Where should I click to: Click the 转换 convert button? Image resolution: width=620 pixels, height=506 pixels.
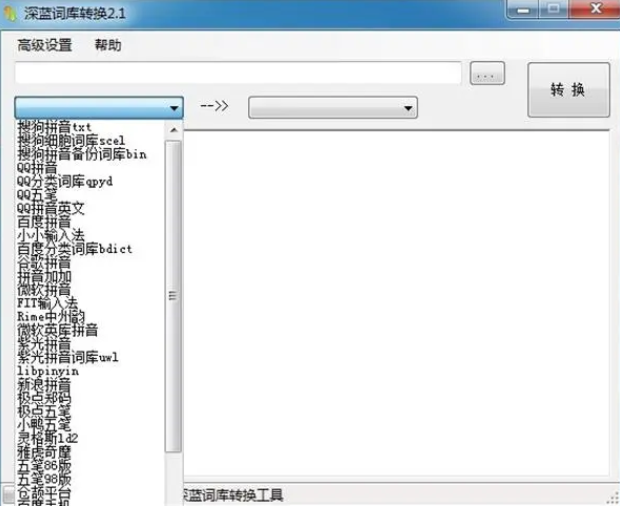(569, 90)
